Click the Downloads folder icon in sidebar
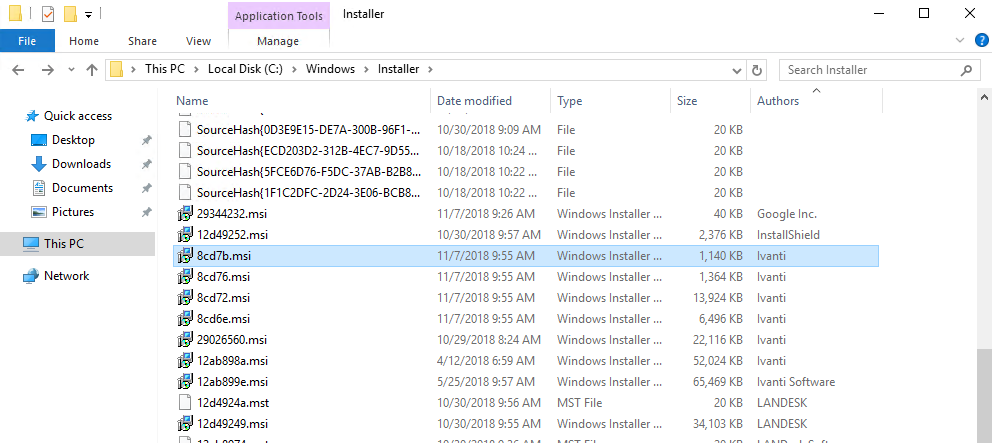The height and width of the screenshot is (443, 992). (x=39, y=164)
